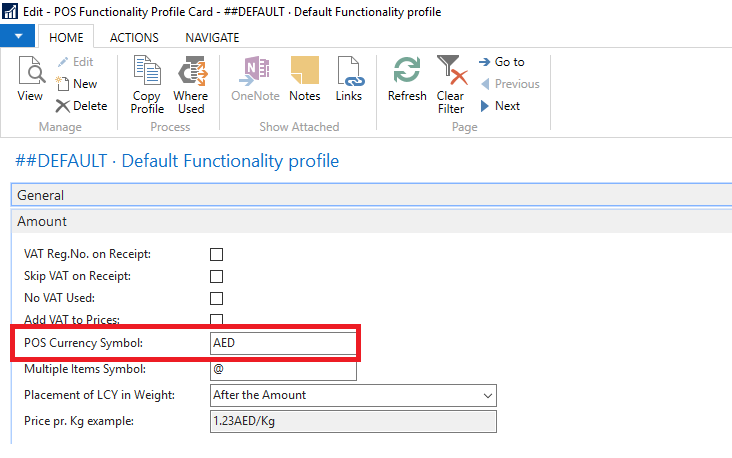This screenshot has height=458, width=732.
Task: Expand the General FastTab
Action: 371,195
